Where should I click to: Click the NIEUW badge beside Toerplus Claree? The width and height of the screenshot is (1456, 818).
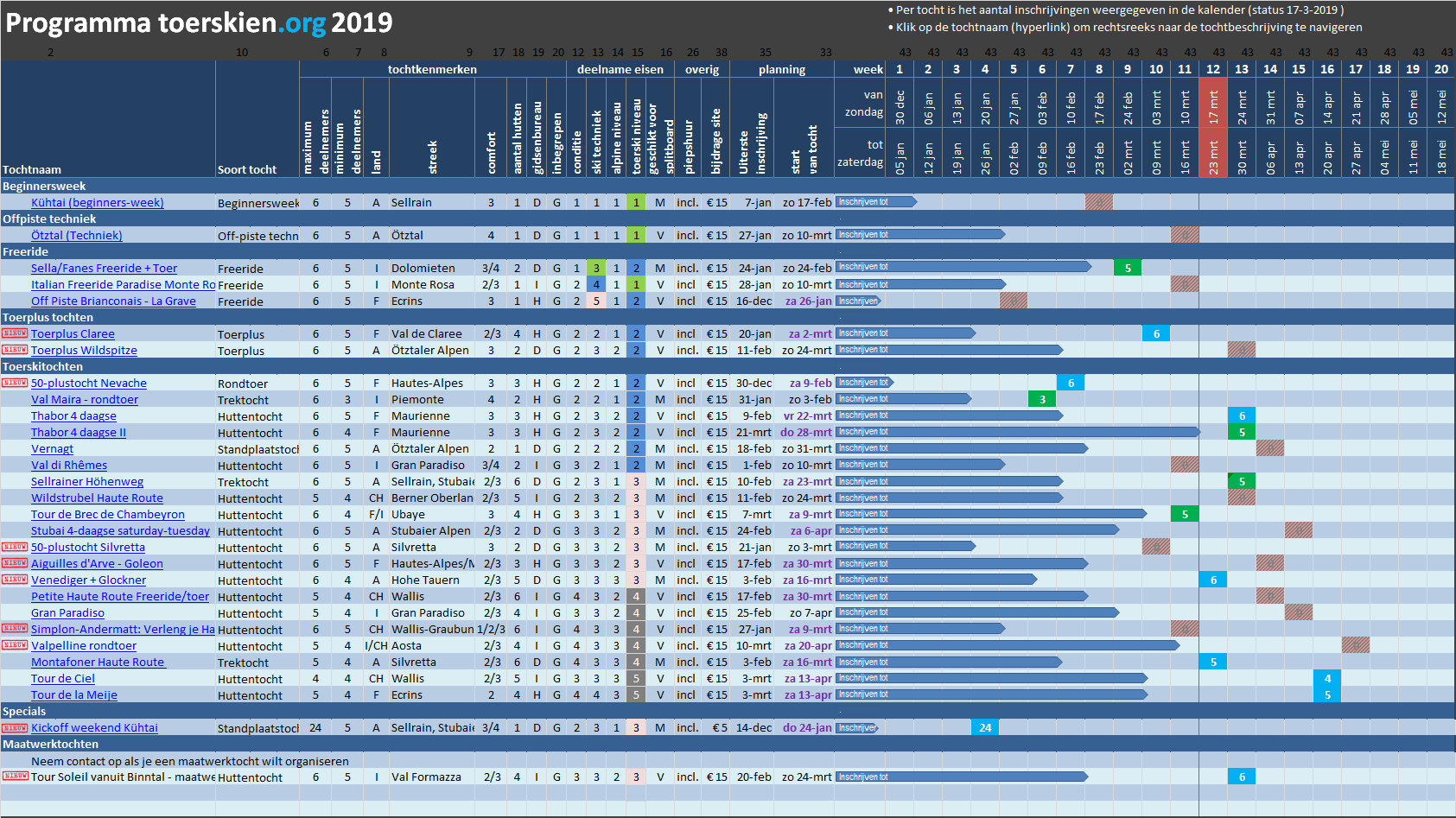pos(15,333)
